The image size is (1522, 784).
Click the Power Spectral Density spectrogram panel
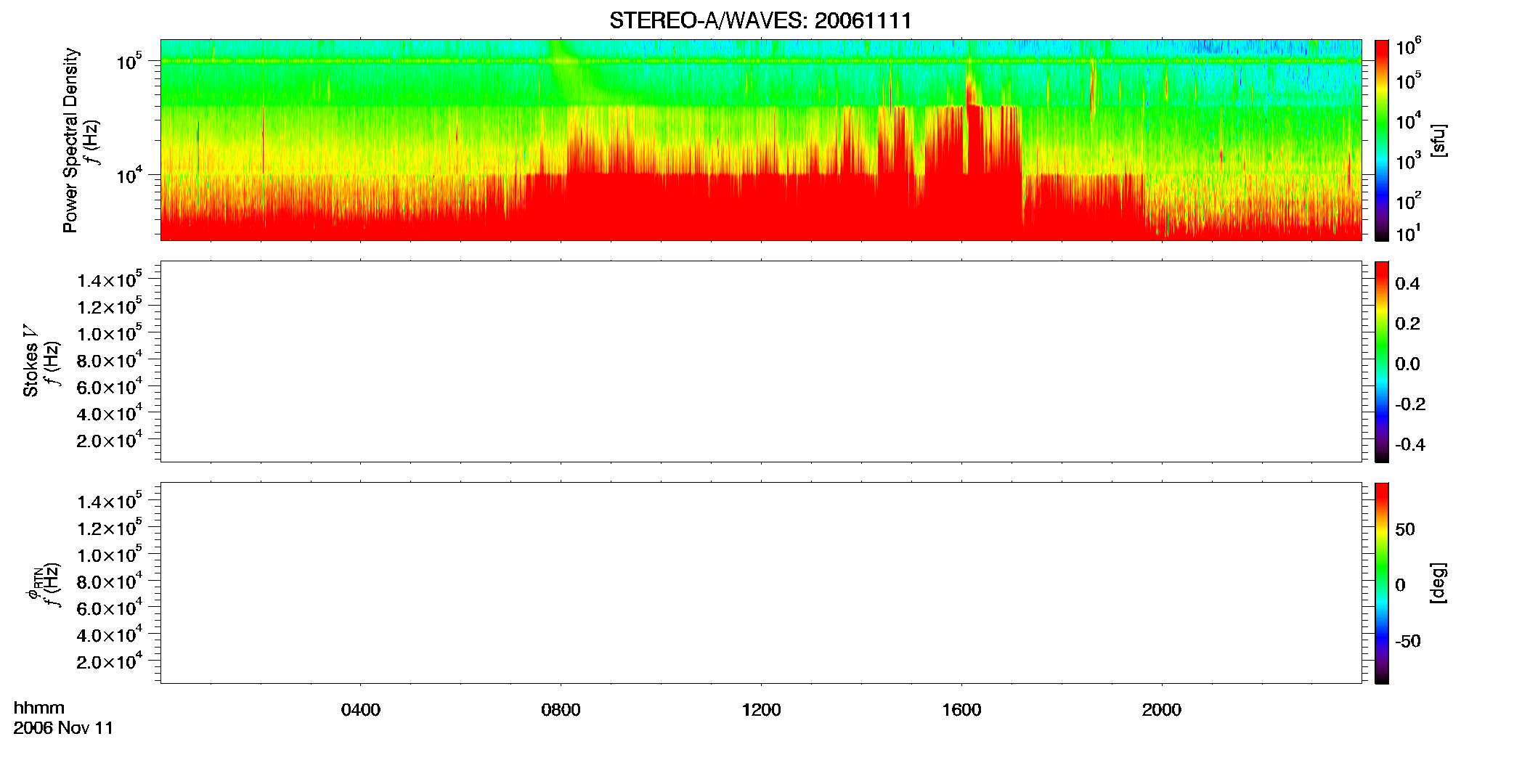point(761,139)
